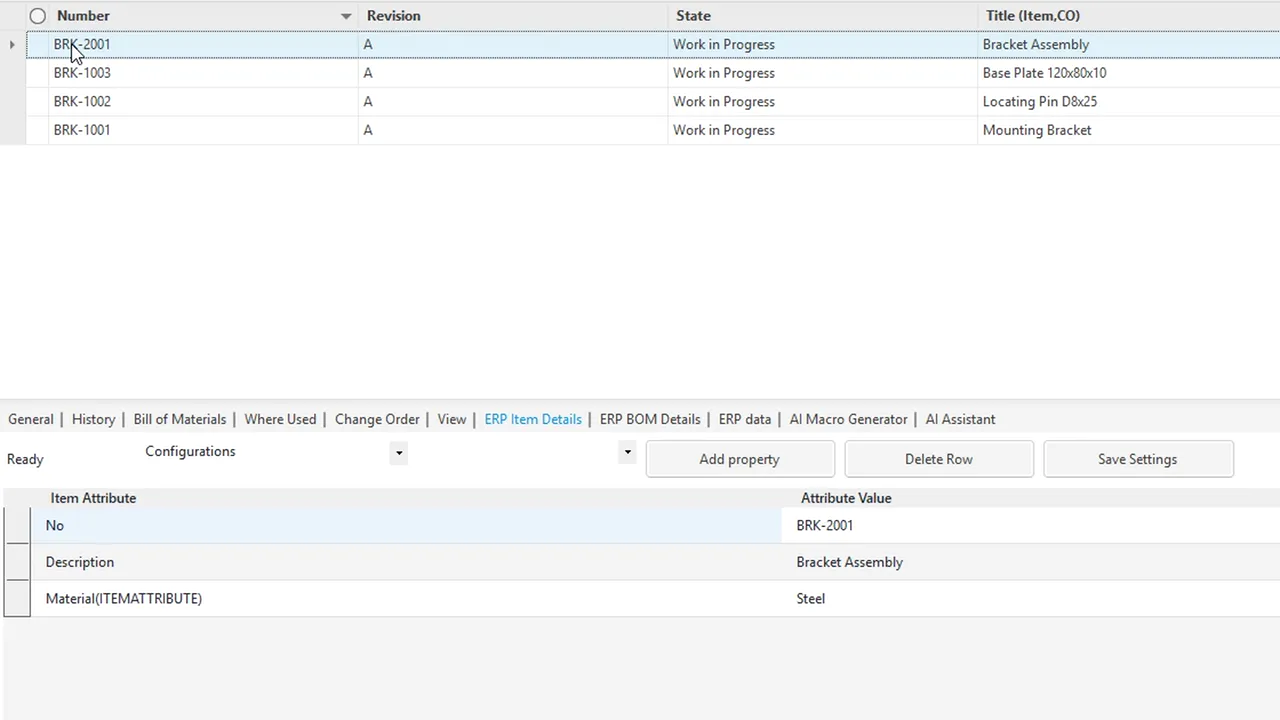Open the AI Assistant tab
This screenshot has height=720, width=1280.
click(960, 419)
